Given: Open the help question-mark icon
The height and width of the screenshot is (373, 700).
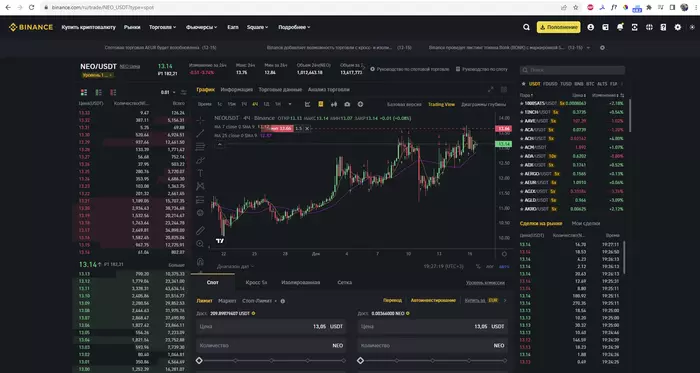Looking at the screenshot, I should [x=663, y=27].
